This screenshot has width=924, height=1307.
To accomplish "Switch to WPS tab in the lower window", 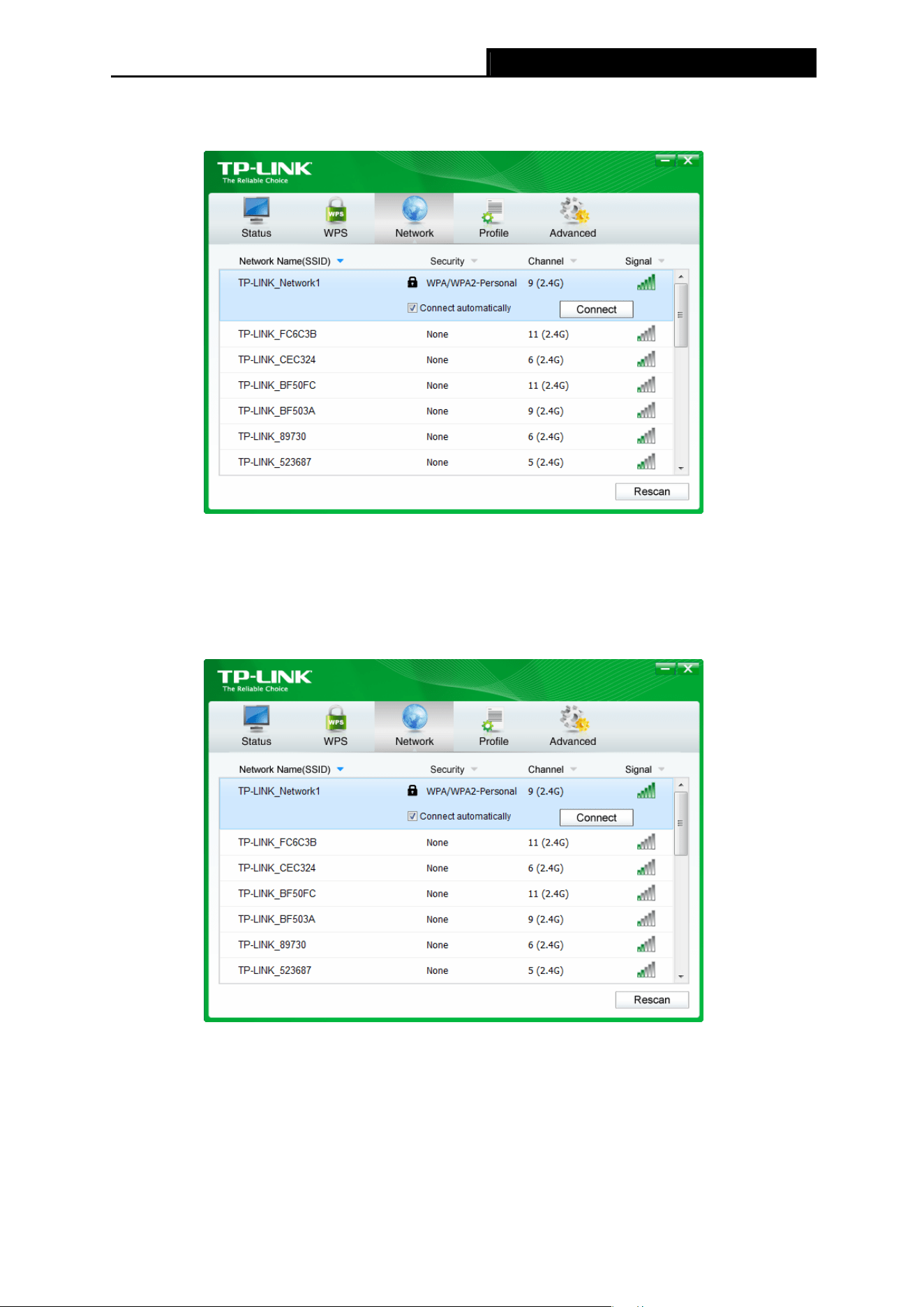I will [x=336, y=726].
